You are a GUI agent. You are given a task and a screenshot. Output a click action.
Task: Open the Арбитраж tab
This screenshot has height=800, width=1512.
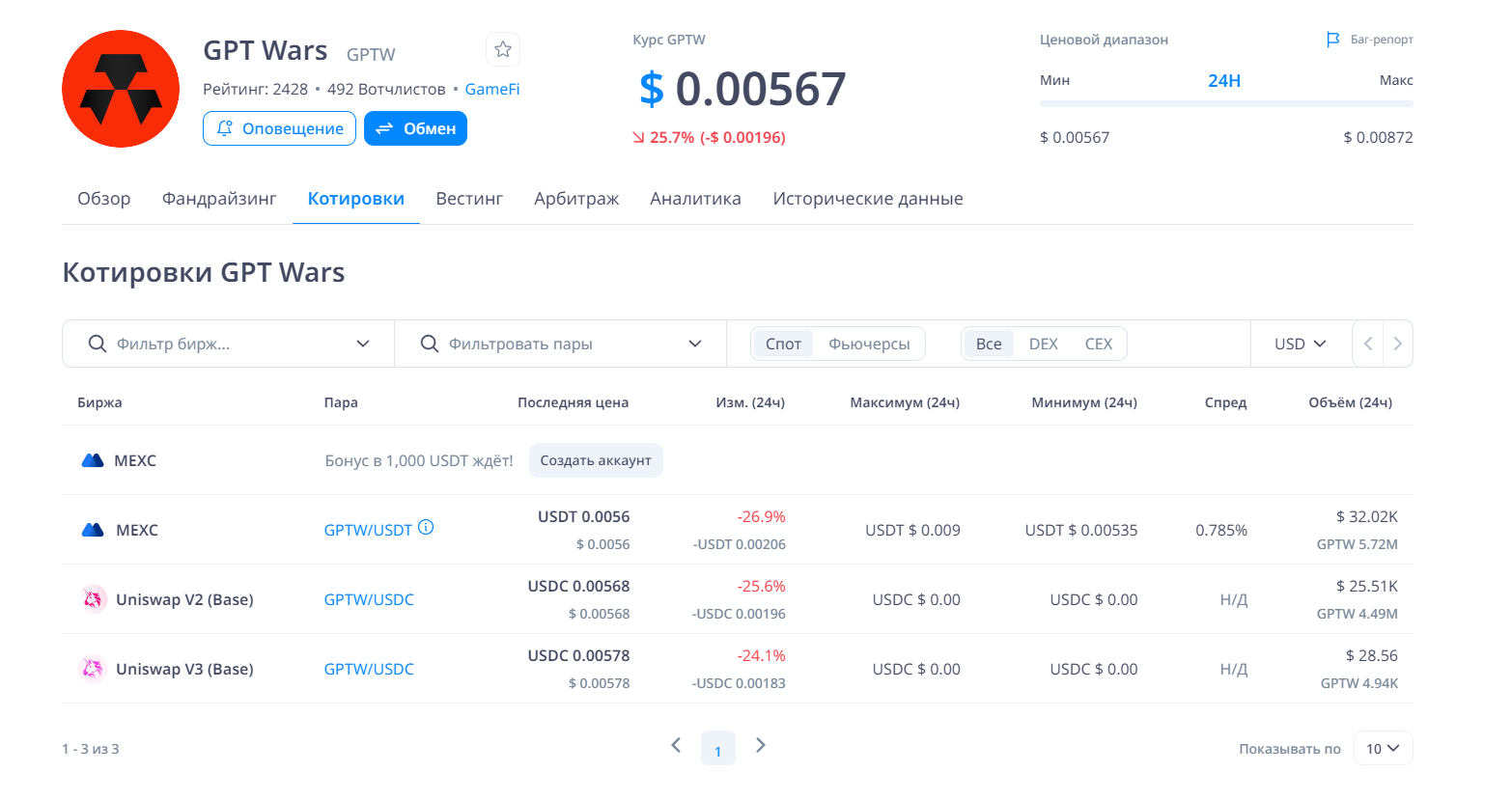576,199
